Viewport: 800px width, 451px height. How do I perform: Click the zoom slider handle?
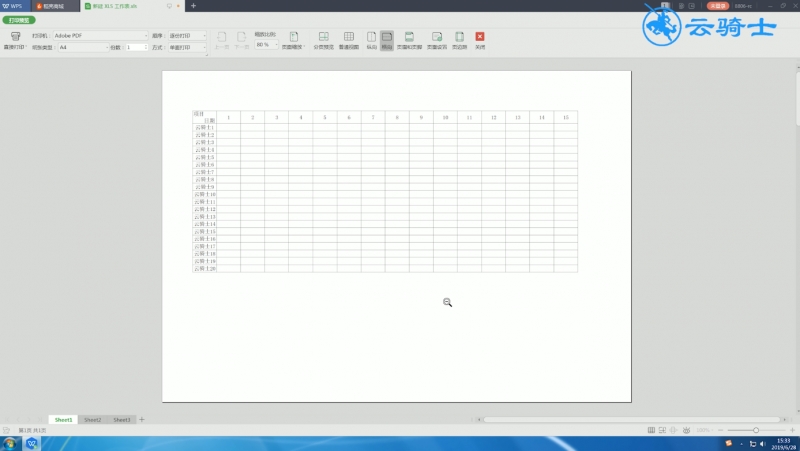(x=756, y=430)
